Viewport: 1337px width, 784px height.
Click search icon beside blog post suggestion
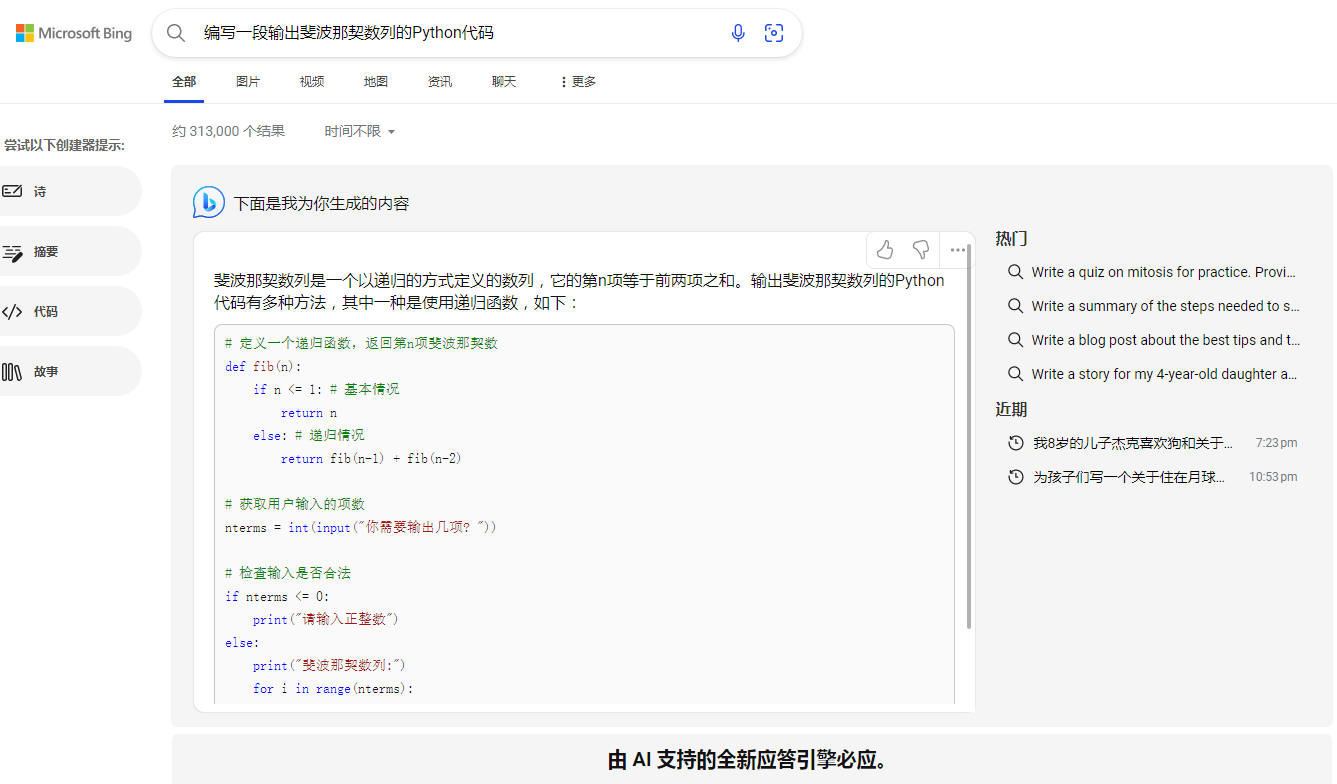point(1015,340)
